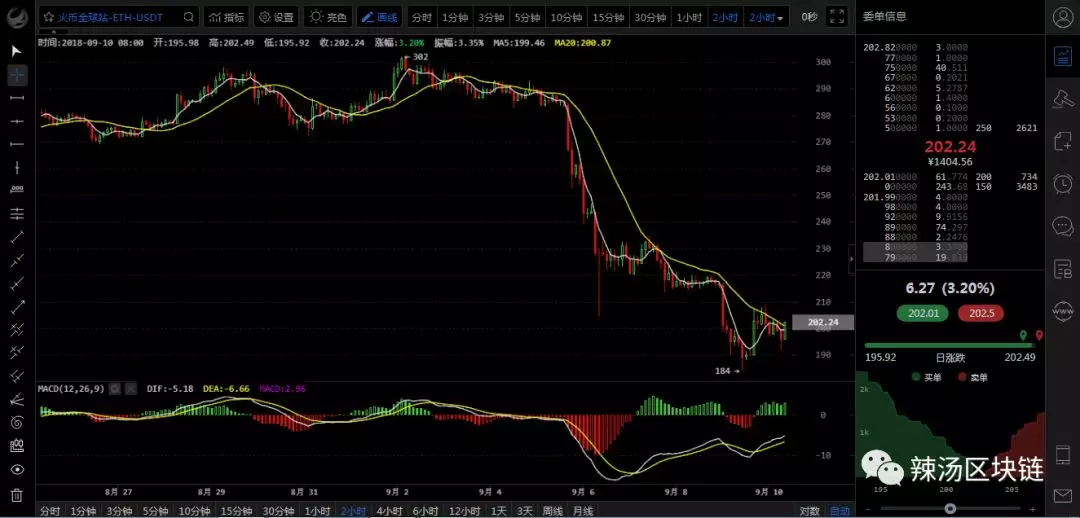This screenshot has height=518, width=1080.
Task: Open the price alert clock icon
Action: point(1063,183)
